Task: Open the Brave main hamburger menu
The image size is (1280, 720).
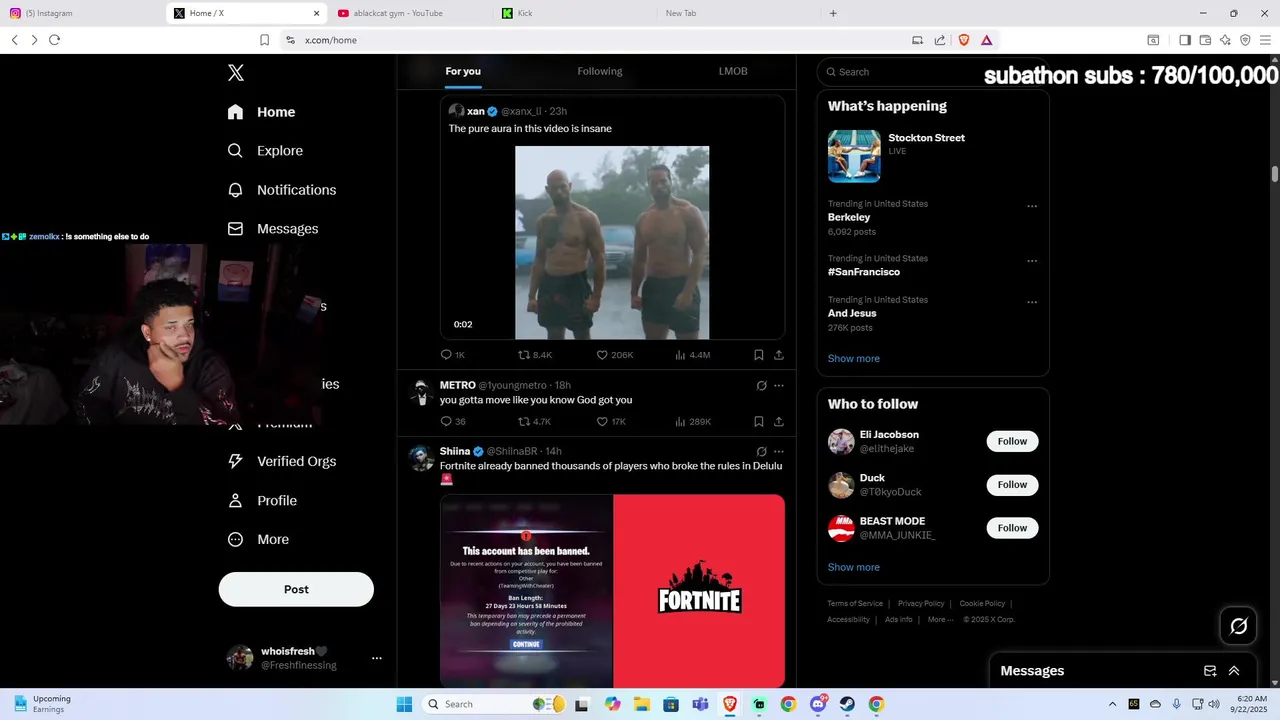Action: 1265,40
